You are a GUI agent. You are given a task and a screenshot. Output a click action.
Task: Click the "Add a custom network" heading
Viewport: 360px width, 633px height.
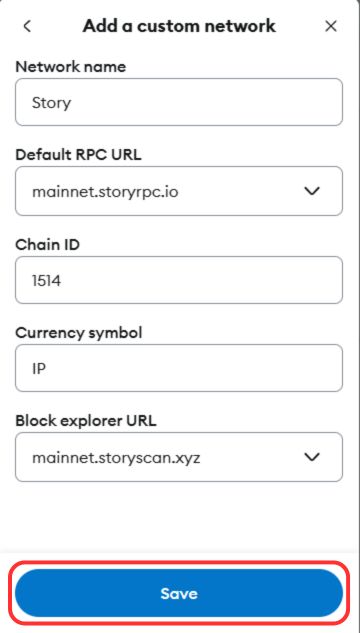(179, 26)
